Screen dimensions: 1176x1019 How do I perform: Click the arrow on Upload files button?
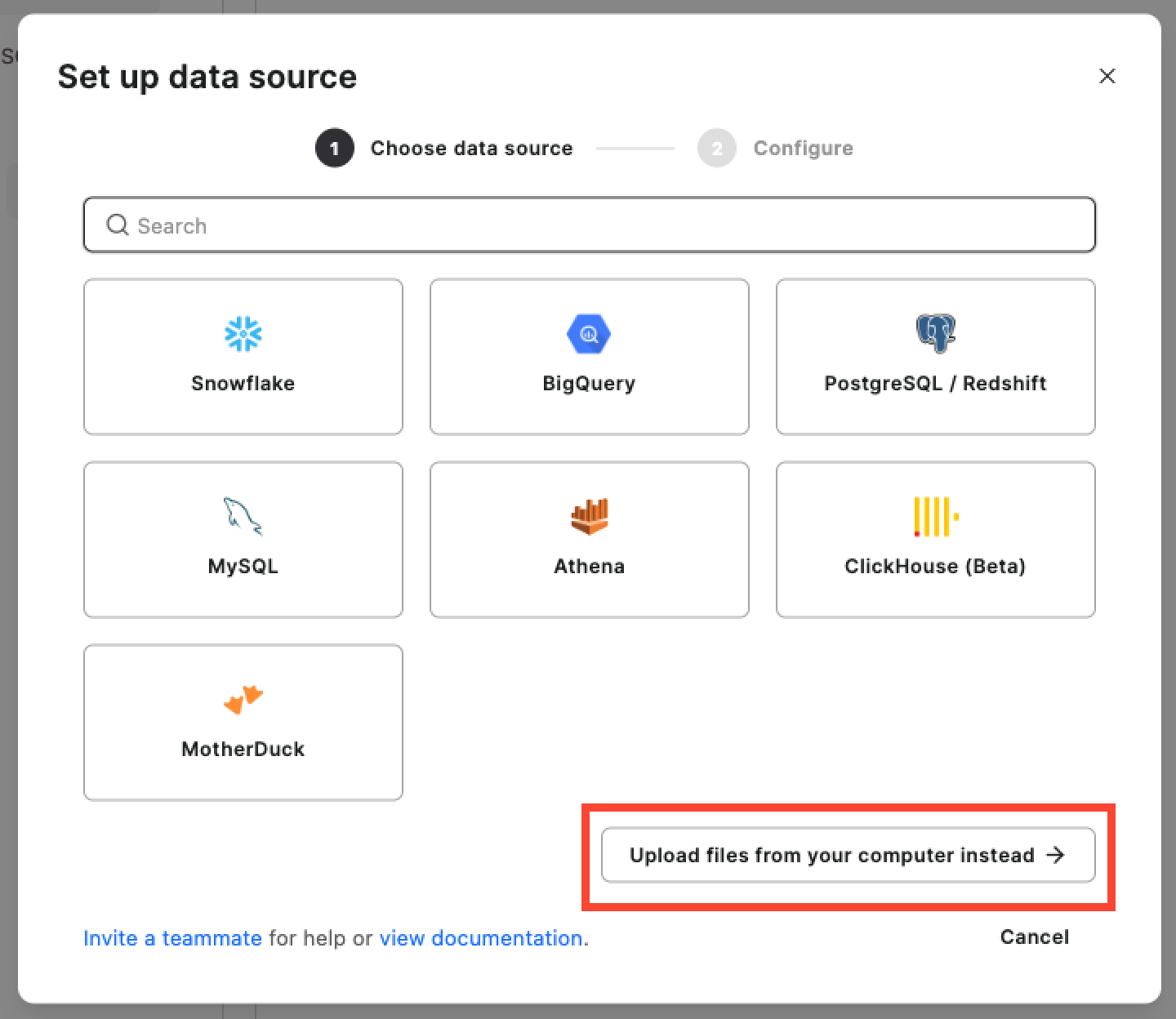click(1056, 855)
